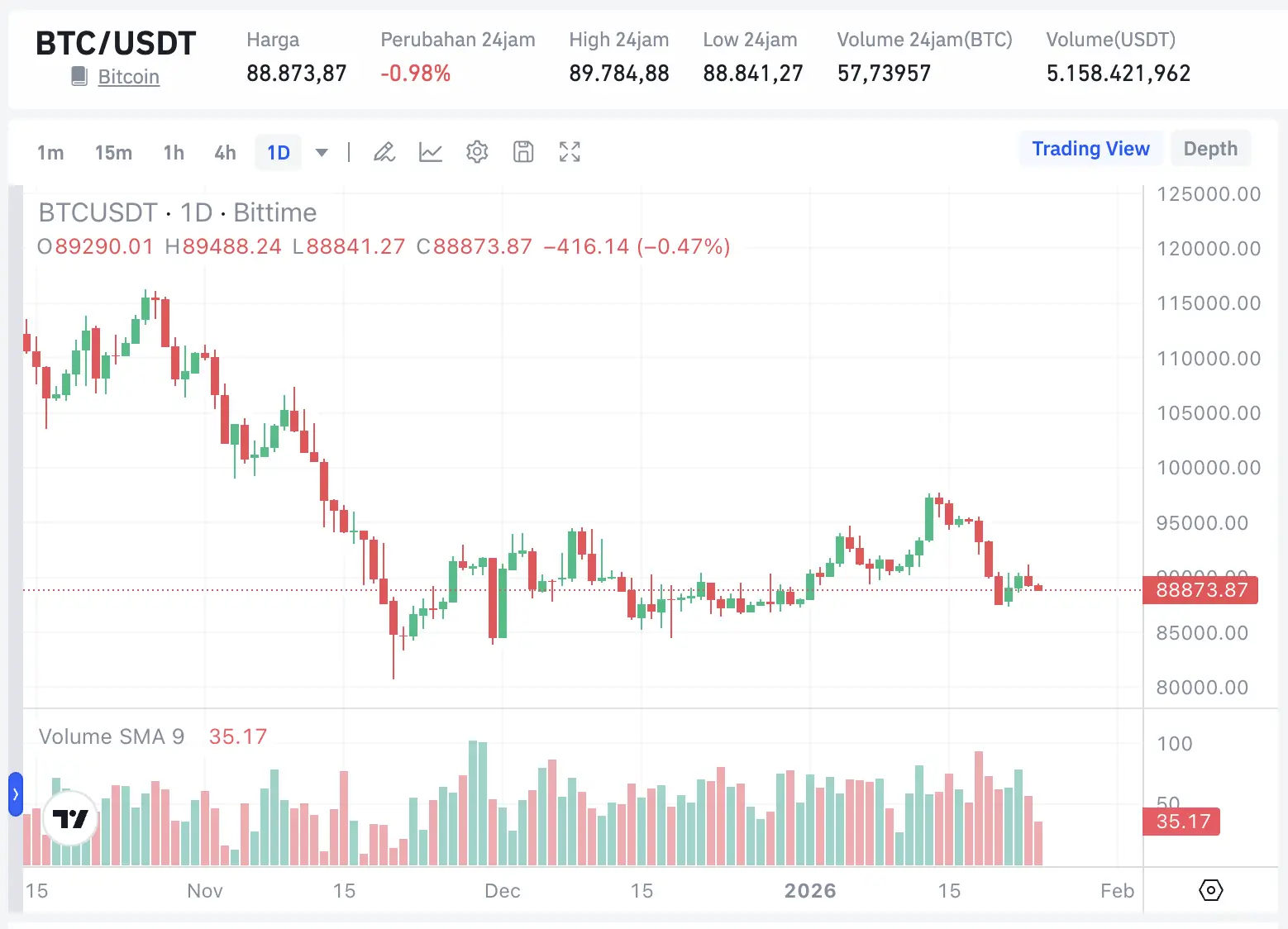Open the Bitcoin info link
Image resolution: width=1288 pixels, height=929 pixels.
[128, 76]
